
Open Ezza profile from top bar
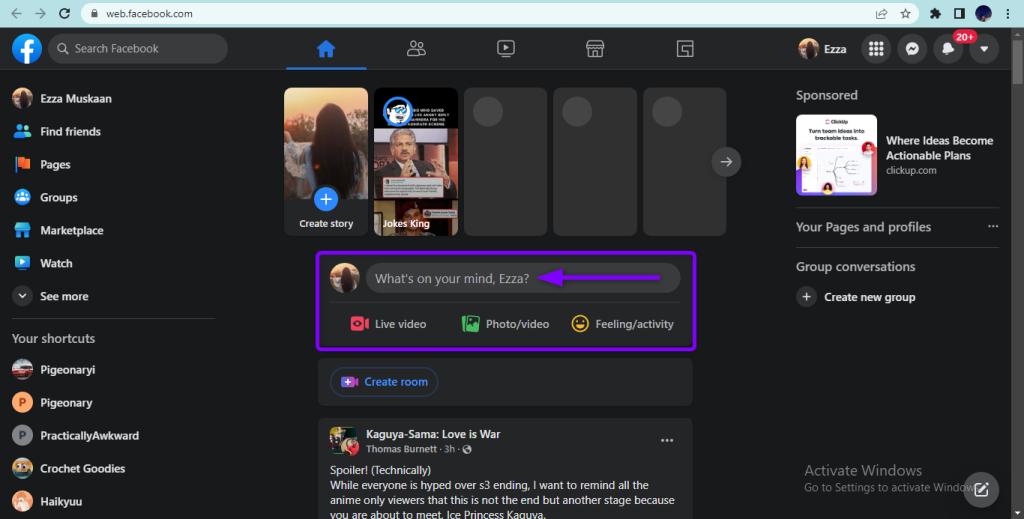tap(822, 49)
